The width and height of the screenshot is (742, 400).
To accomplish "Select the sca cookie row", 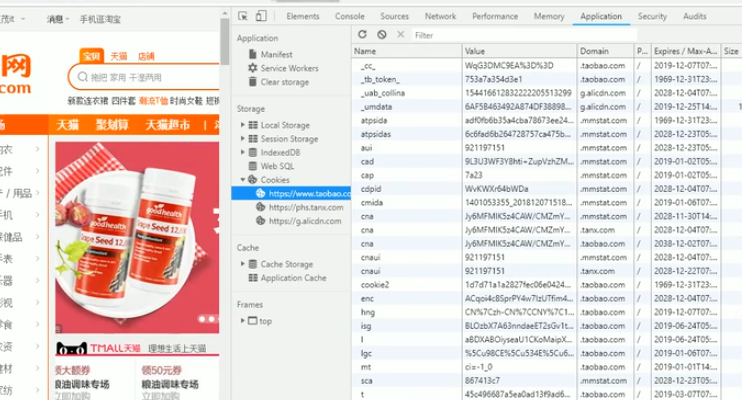I will [547, 381].
